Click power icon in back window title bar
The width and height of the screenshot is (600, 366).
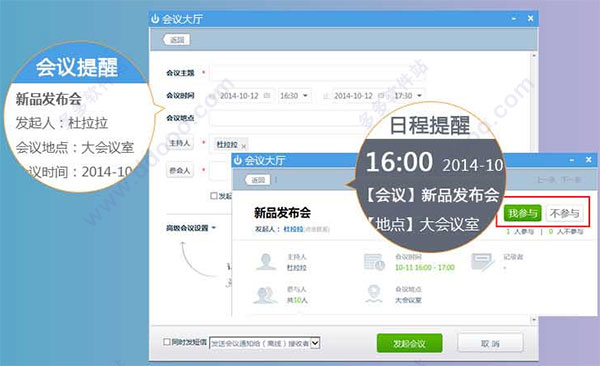coord(155,19)
